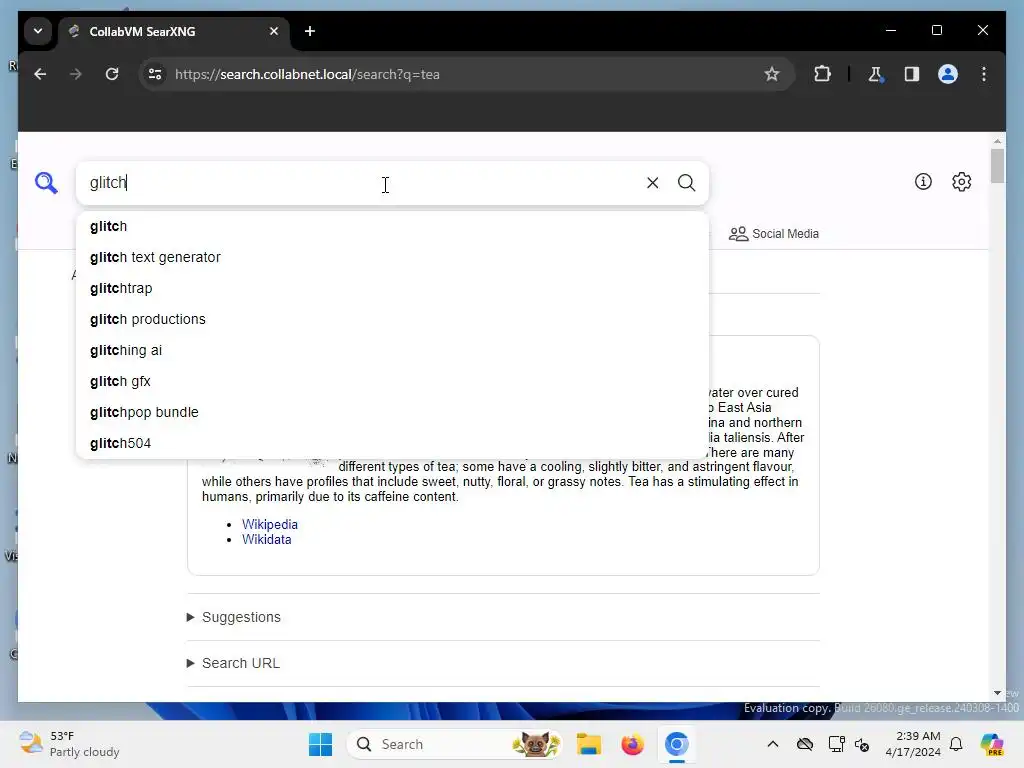1024x768 pixels.
Task: Open Chrome three-dot menu
Action: click(x=984, y=74)
